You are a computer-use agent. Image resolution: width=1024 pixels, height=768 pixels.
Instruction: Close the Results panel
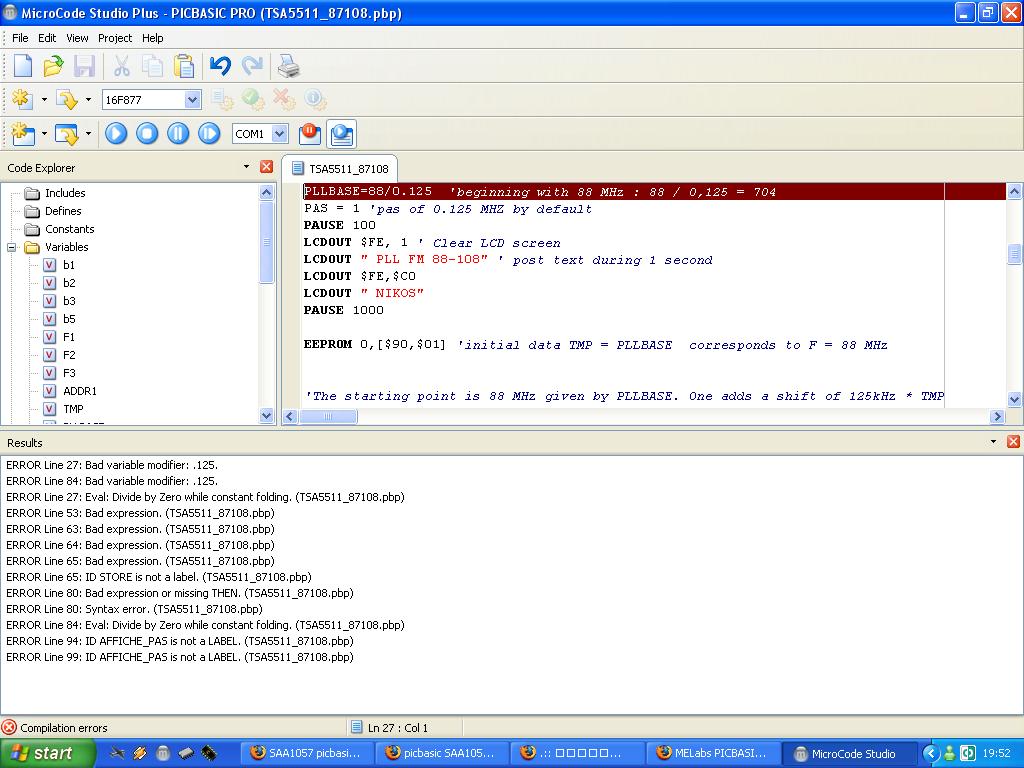pos(1014,441)
